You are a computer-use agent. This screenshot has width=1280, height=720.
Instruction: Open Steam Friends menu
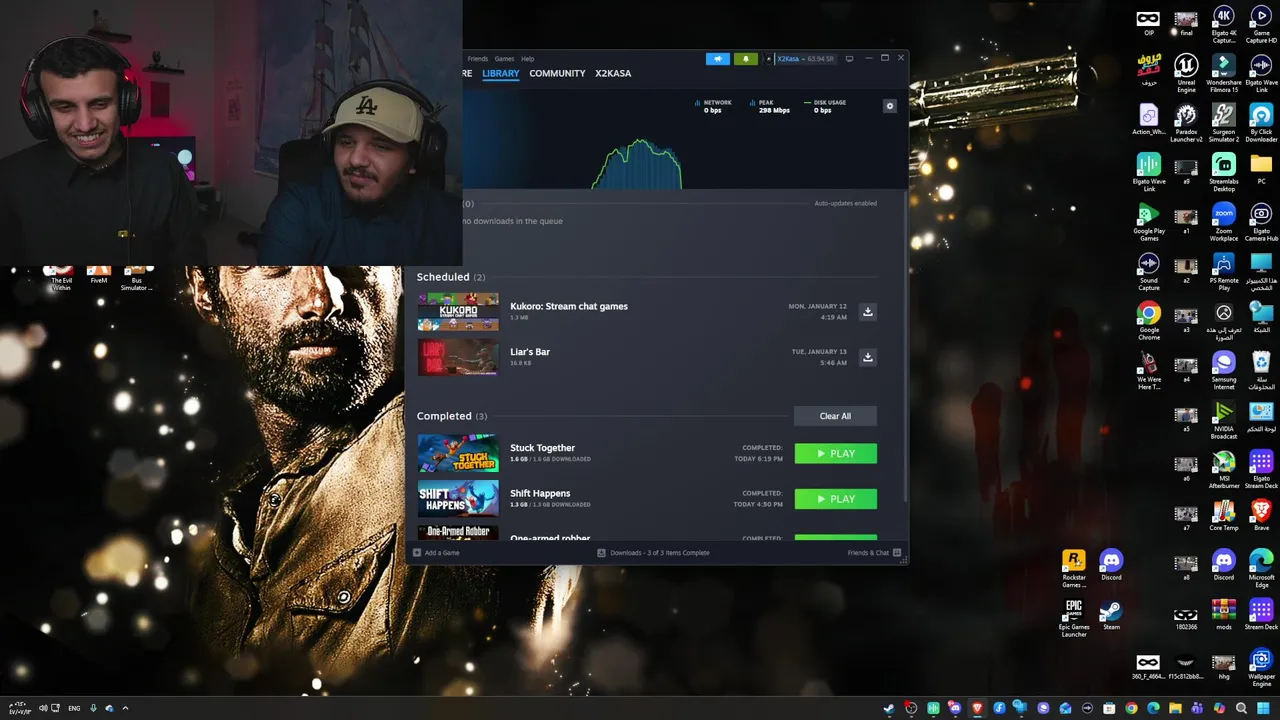[x=477, y=59]
